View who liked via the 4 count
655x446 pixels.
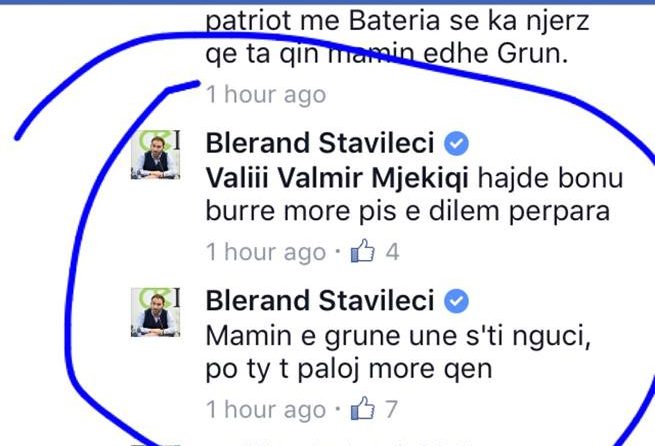(392, 252)
